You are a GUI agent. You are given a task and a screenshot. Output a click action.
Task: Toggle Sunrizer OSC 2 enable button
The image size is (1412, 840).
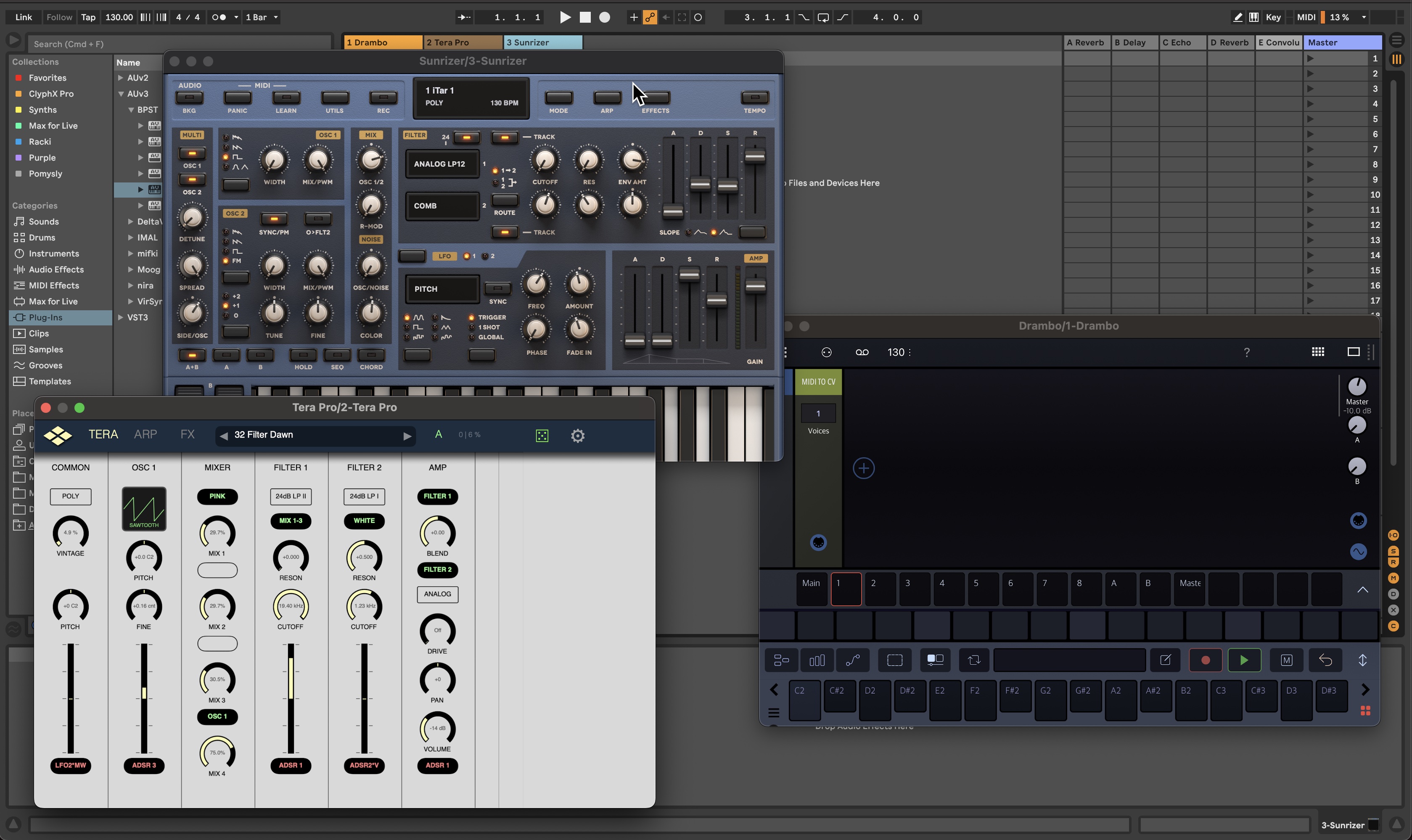pos(192,180)
